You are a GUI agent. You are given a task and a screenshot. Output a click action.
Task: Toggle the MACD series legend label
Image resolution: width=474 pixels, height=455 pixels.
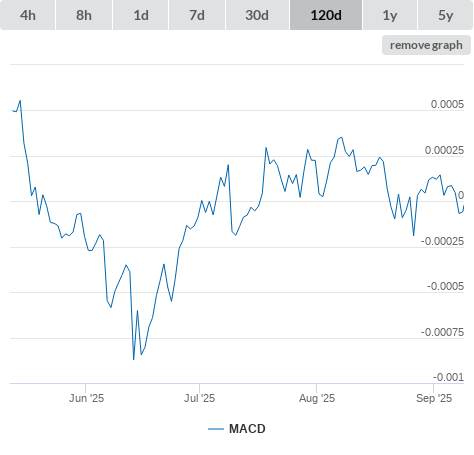click(x=247, y=429)
